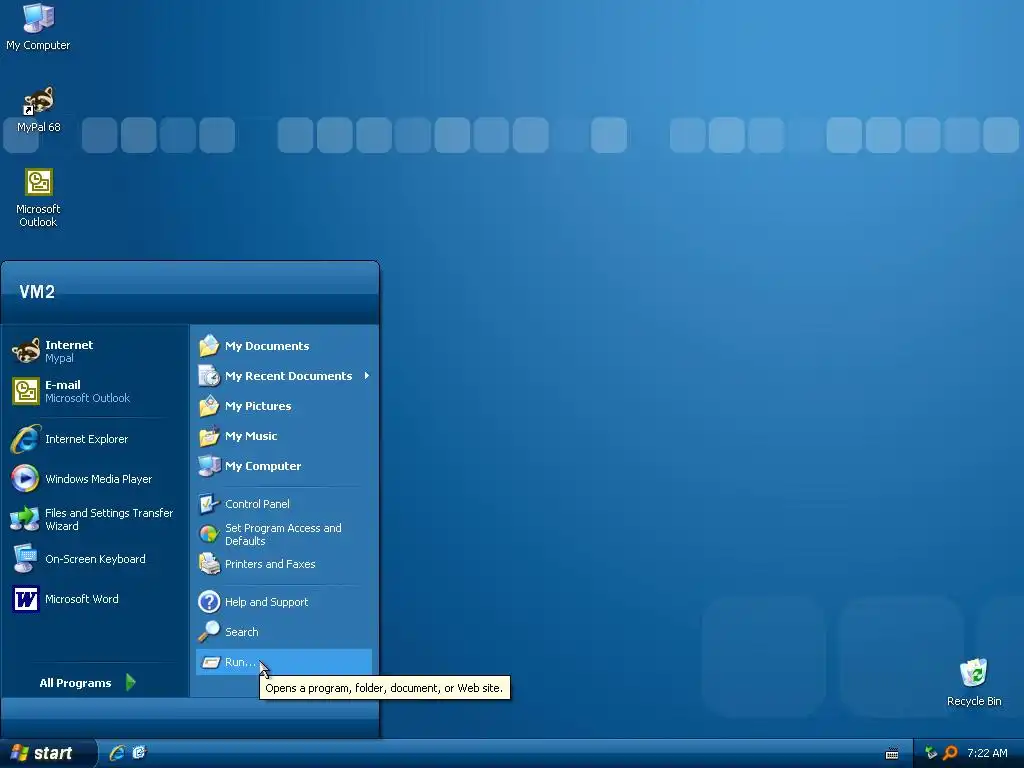The image size is (1024, 768).
Task: Select the Microsoft Outlook desktop icon
Action: [39, 198]
